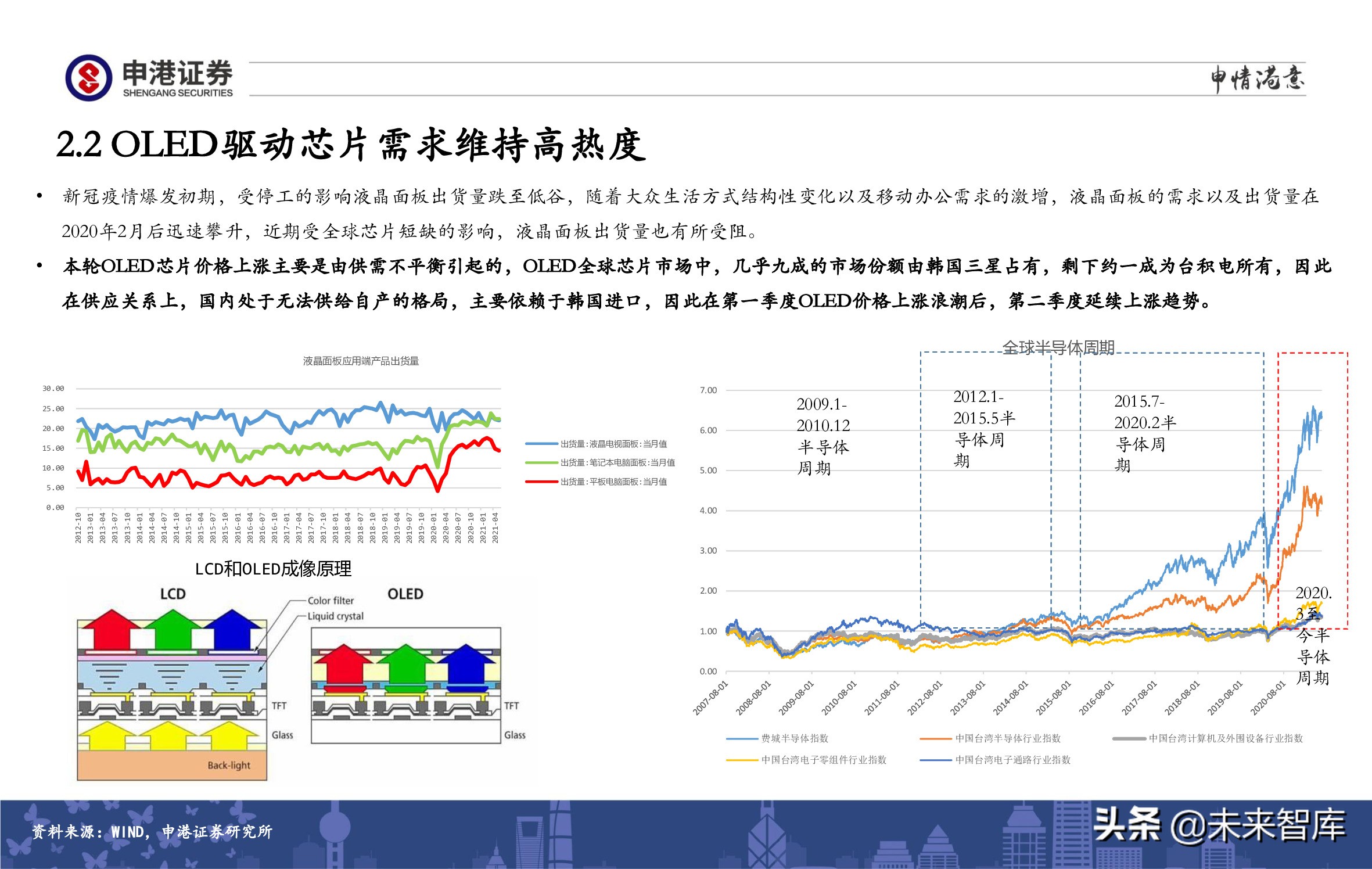The height and width of the screenshot is (869, 1372).
Task: Click the Shengang Securities circular logo
Action: [x=88, y=78]
